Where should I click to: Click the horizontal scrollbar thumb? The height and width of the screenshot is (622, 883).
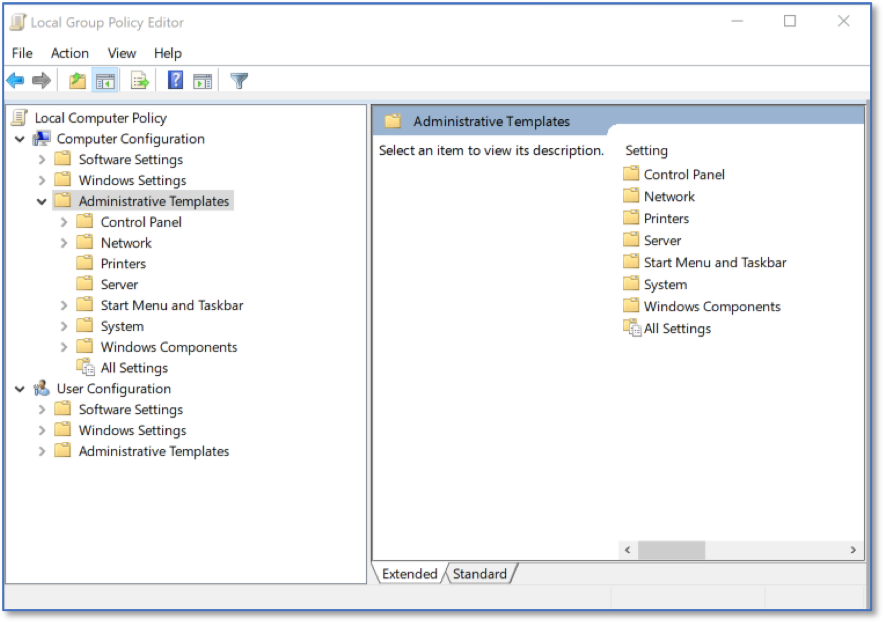coord(671,550)
